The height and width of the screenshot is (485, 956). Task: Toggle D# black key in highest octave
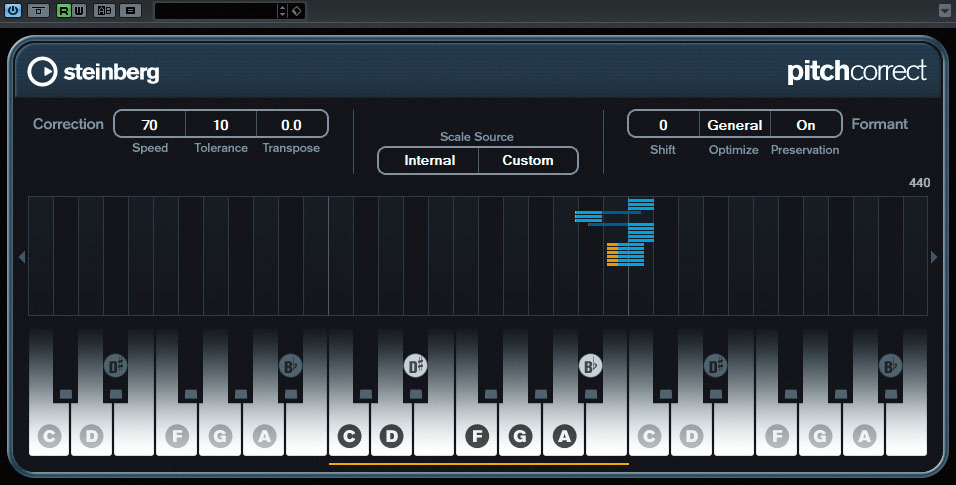(x=715, y=365)
